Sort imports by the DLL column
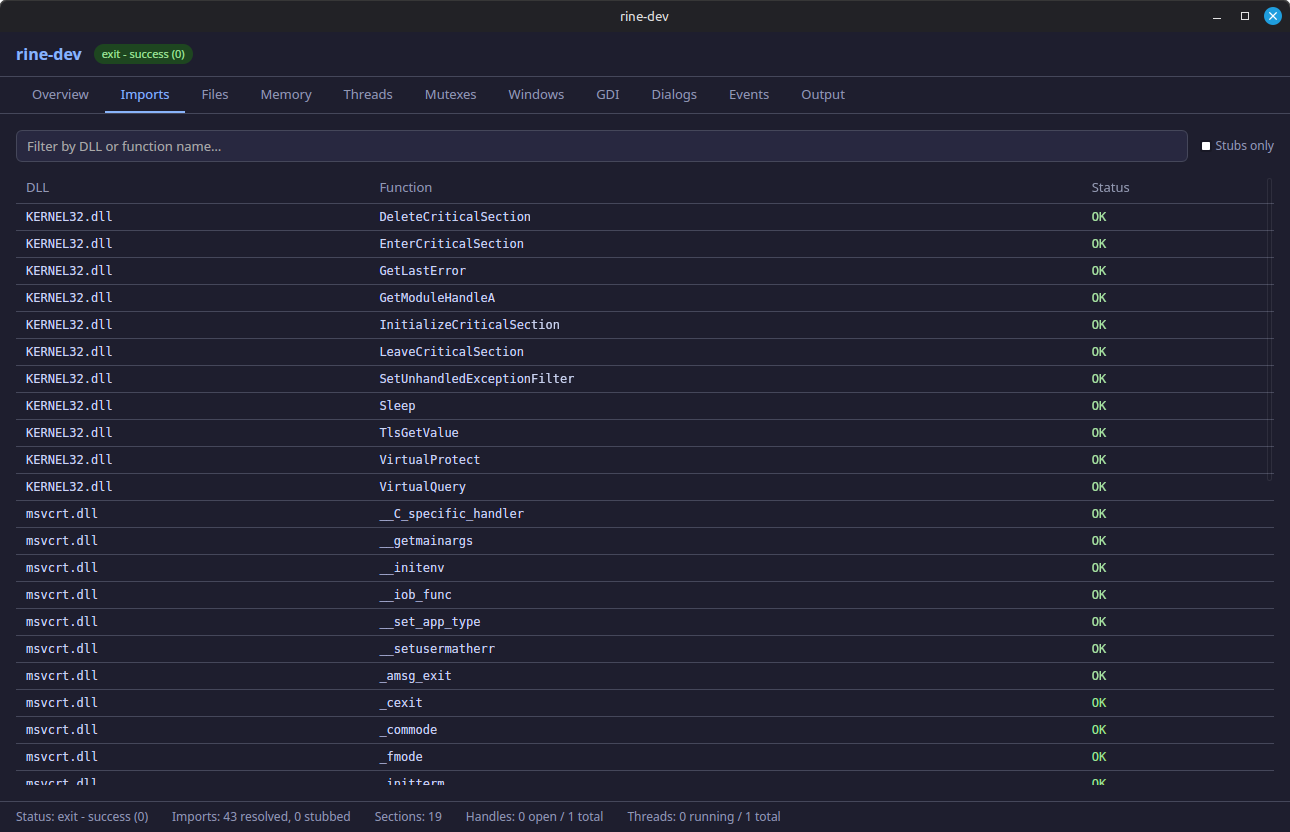This screenshot has height=832, width=1290. click(37, 187)
